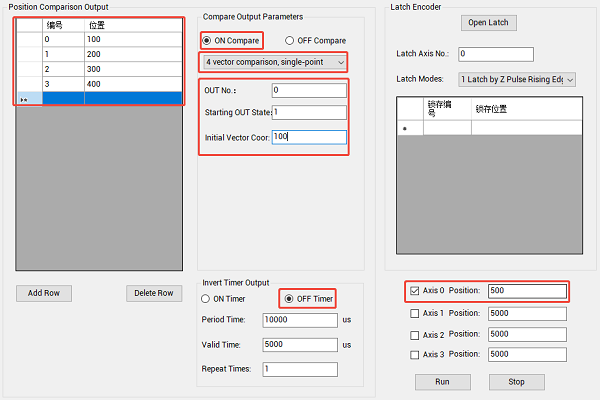Viewport: 600px width, 400px height.
Task: Uncheck the Axis 0 checkbox
Action: [x=415, y=291]
